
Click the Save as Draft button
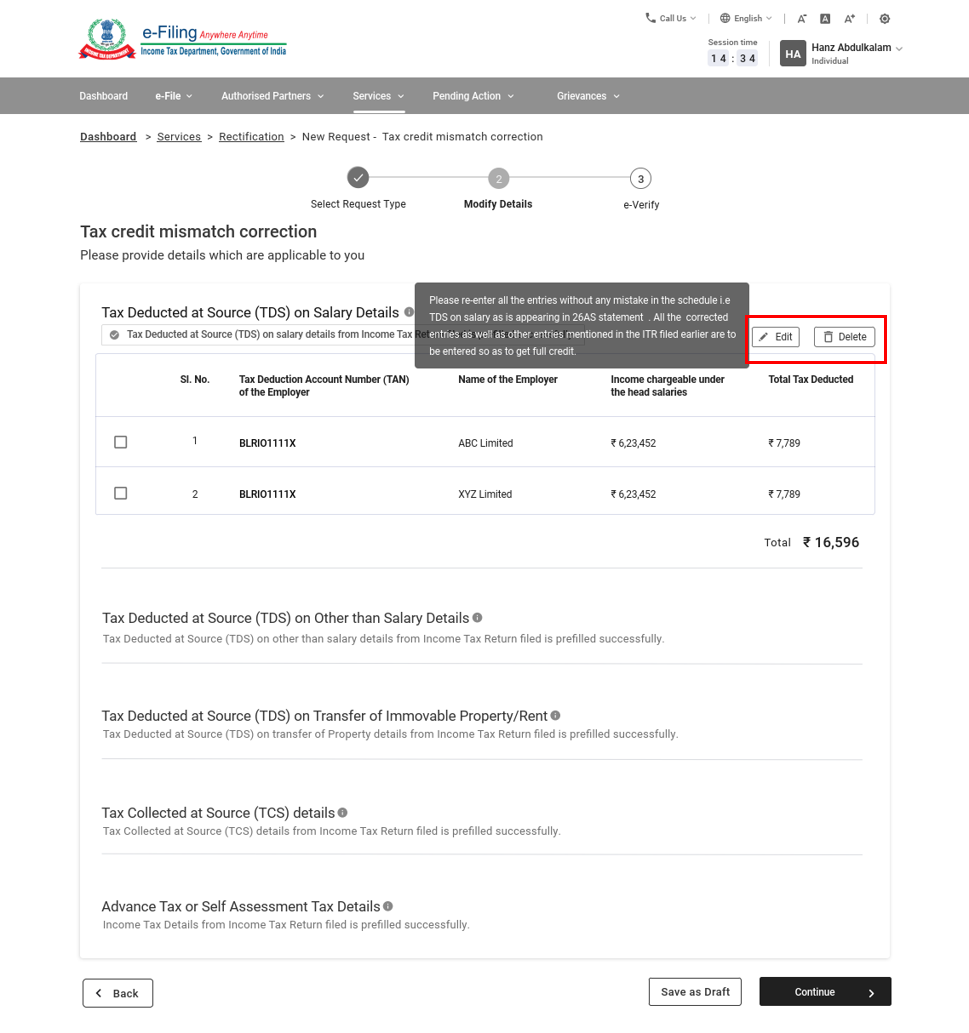point(695,992)
